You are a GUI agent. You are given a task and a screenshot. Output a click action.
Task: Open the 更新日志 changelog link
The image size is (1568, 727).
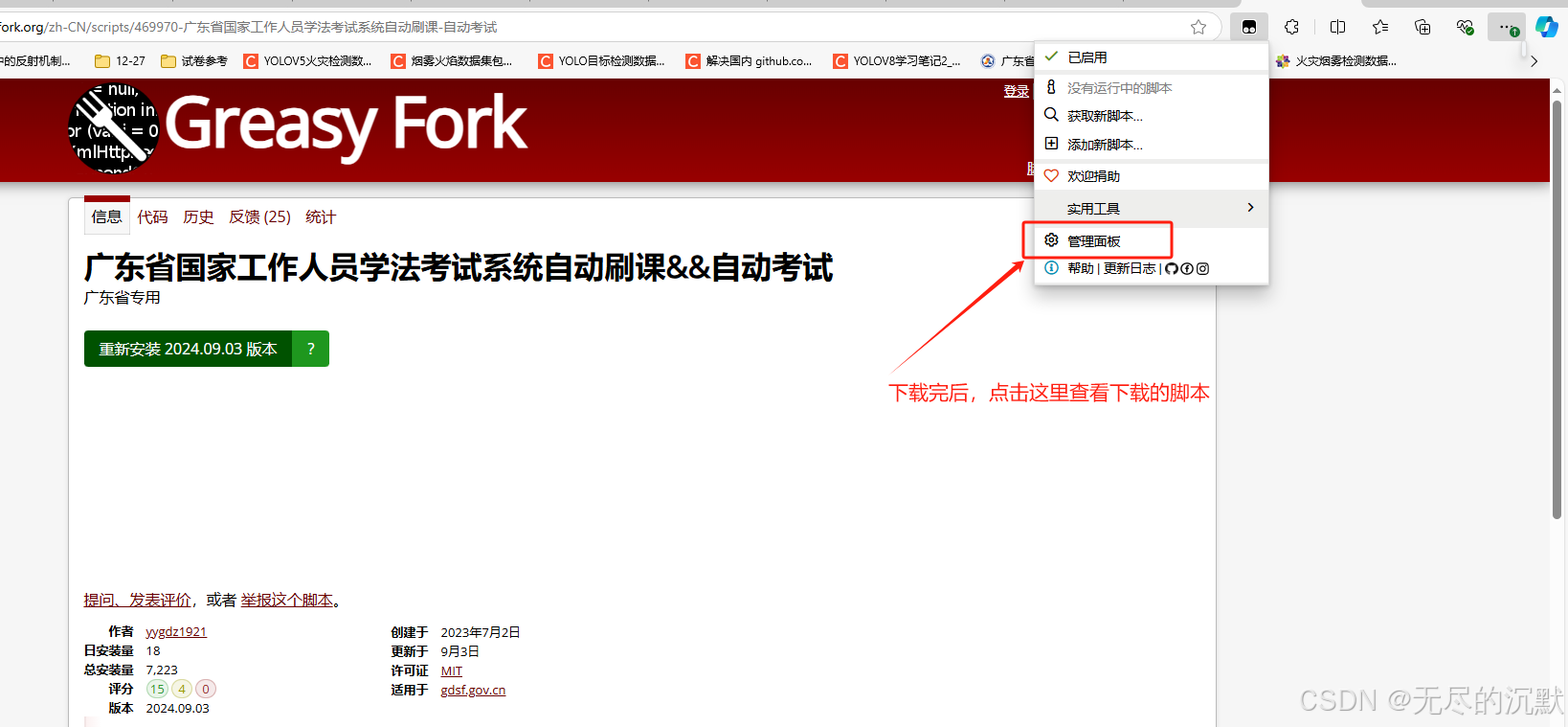click(1130, 268)
